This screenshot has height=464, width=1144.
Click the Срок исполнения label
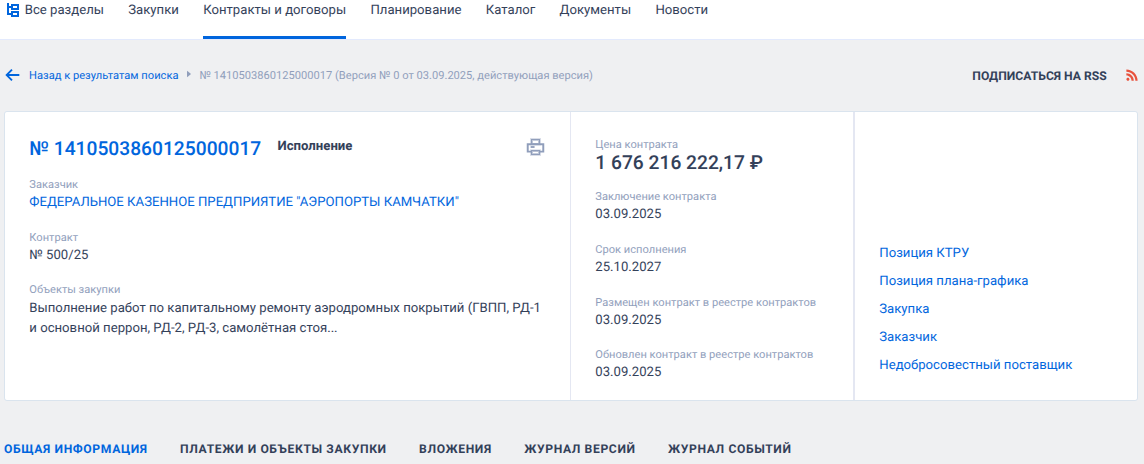click(x=641, y=249)
